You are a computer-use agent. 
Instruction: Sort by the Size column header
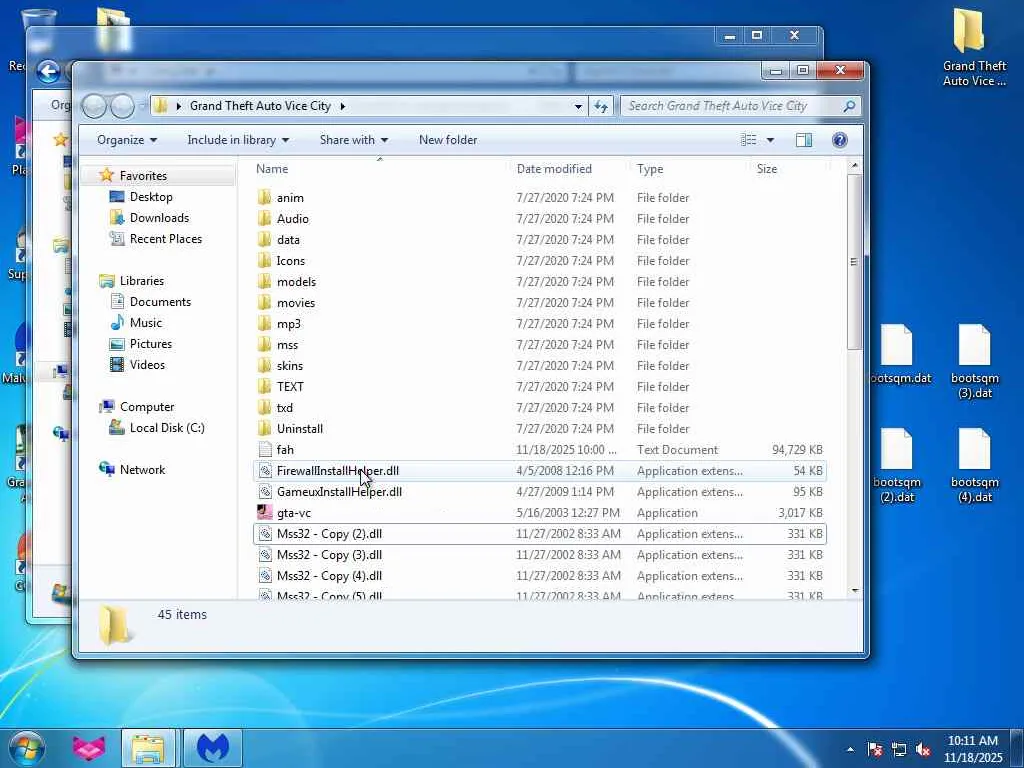(789, 168)
